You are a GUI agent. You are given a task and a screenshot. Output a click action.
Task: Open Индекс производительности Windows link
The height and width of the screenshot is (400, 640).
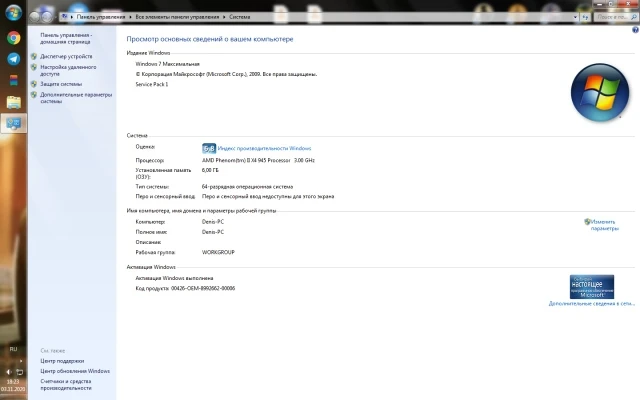tap(264, 148)
